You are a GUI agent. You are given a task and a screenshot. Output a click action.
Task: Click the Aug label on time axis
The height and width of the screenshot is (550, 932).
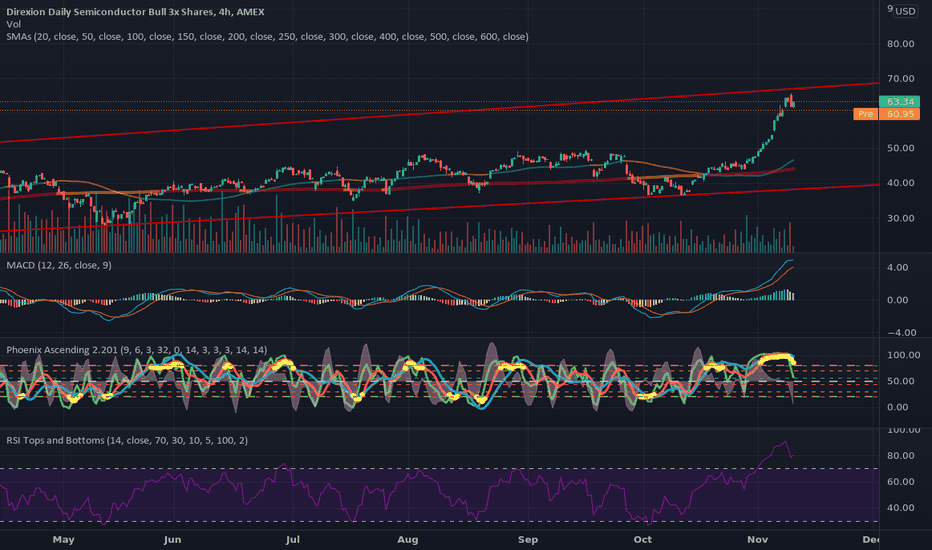click(408, 540)
